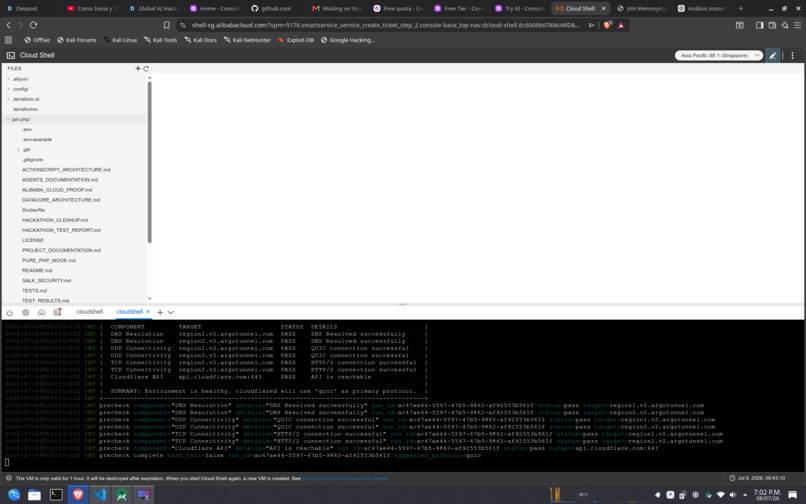Open the .terraformrc file
This screenshot has width=806, height=504.
[25, 110]
